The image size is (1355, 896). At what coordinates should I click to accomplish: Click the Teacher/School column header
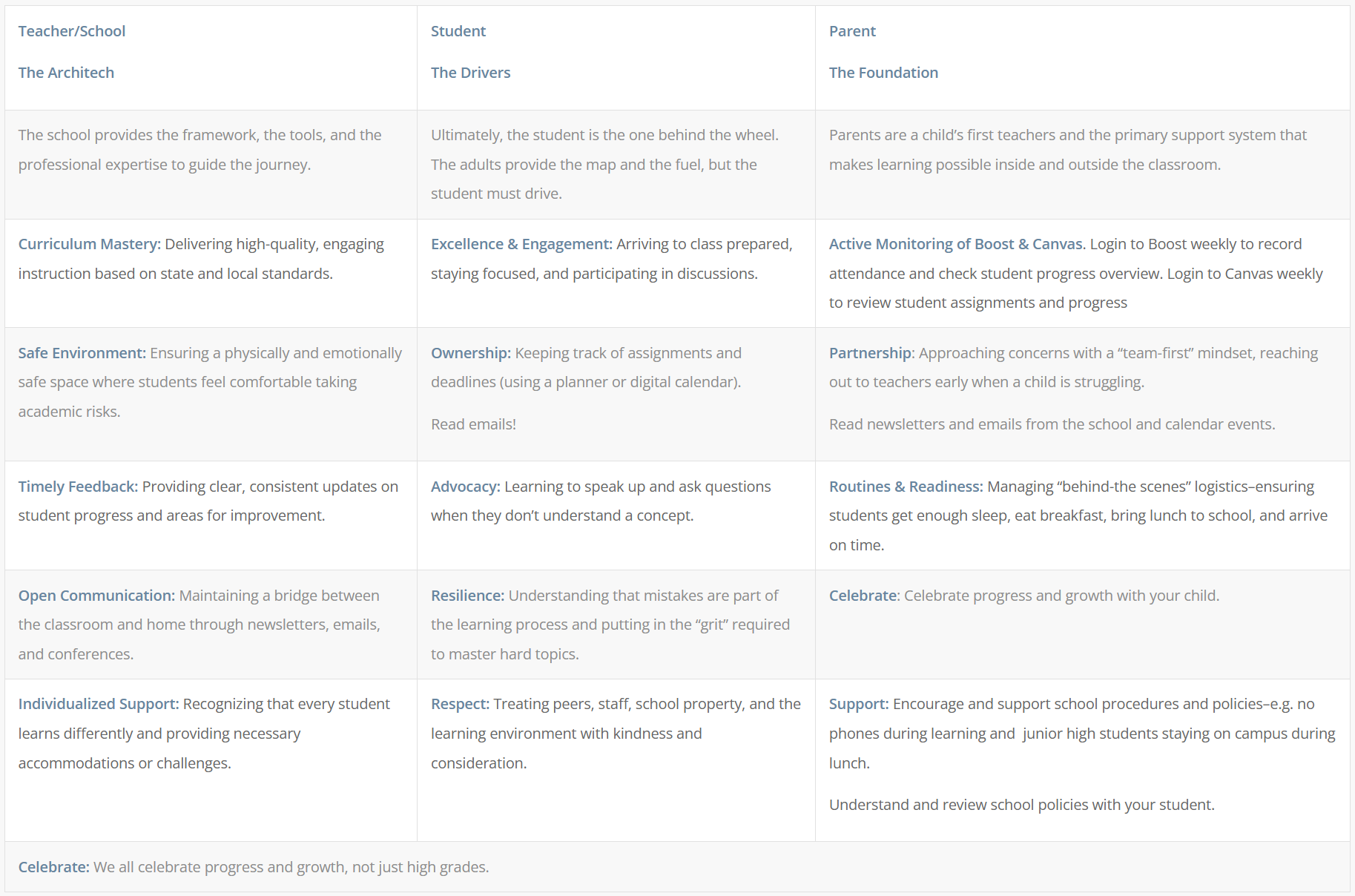click(x=72, y=31)
